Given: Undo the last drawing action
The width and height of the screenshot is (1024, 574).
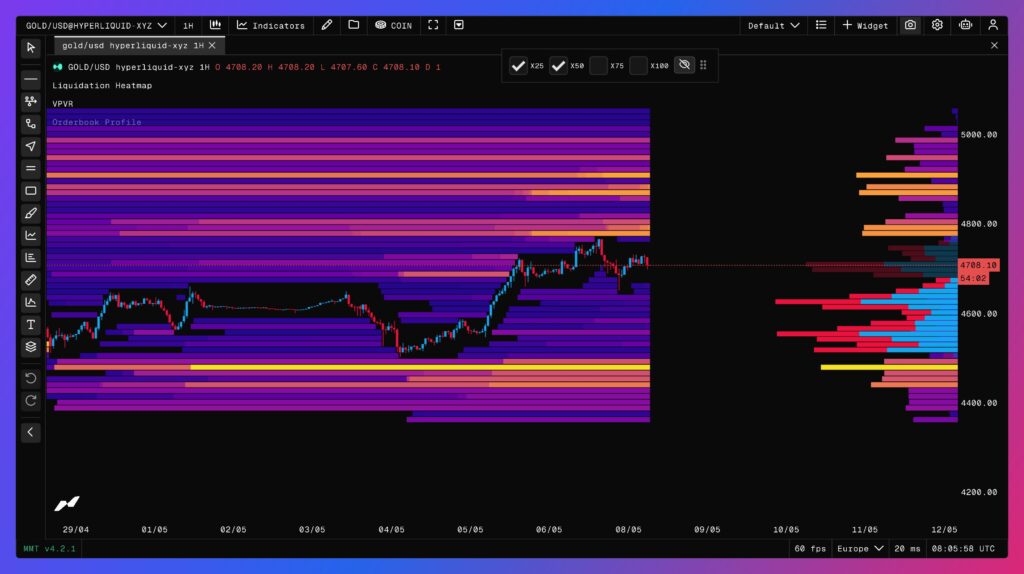Looking at the screenshot, I should [x=31, y=378].
